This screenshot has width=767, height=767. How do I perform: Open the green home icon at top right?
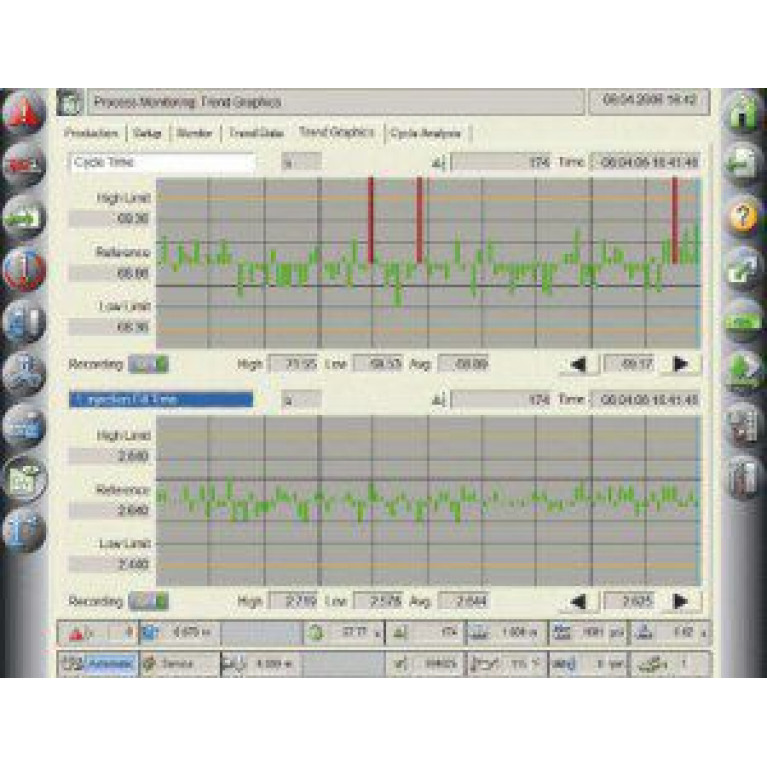(x=743, y=112)
